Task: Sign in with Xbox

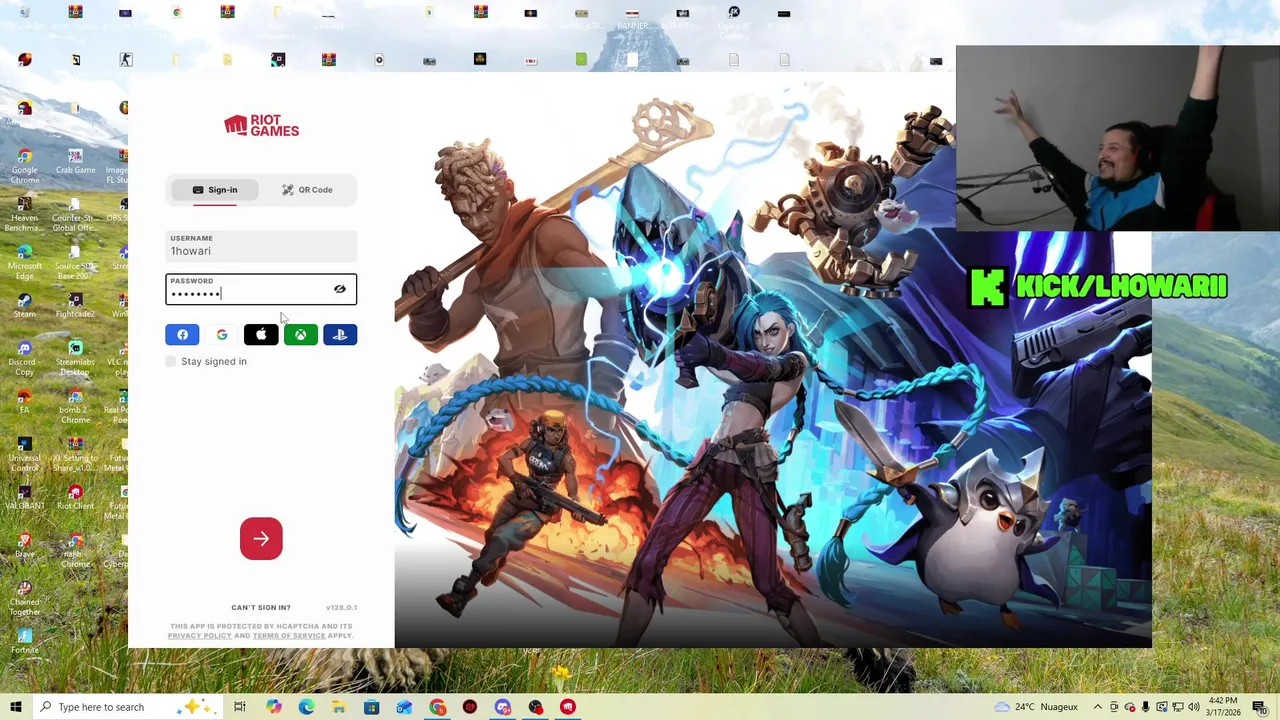Action: (300, 335)
